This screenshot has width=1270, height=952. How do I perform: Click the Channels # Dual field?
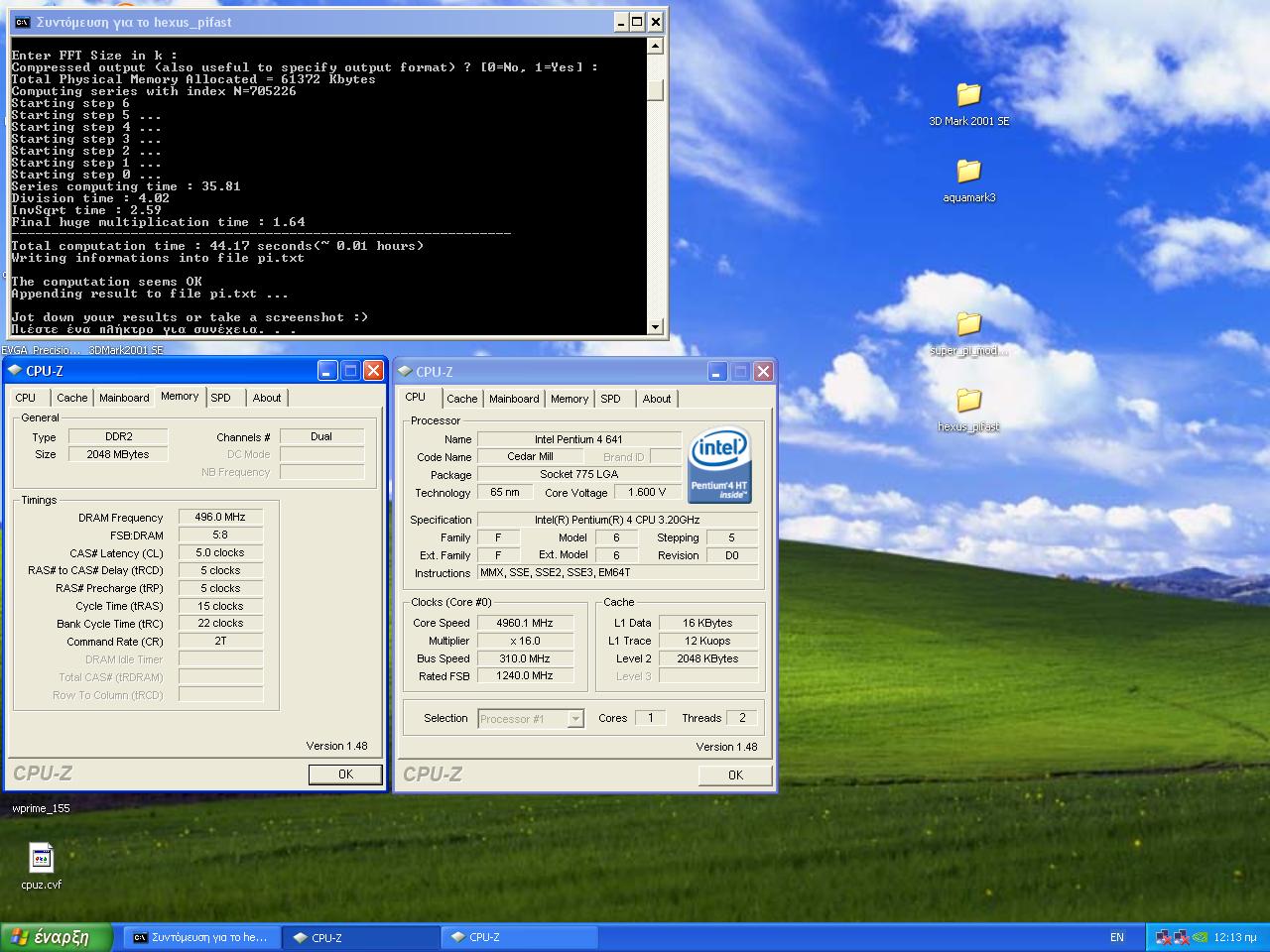321,436
